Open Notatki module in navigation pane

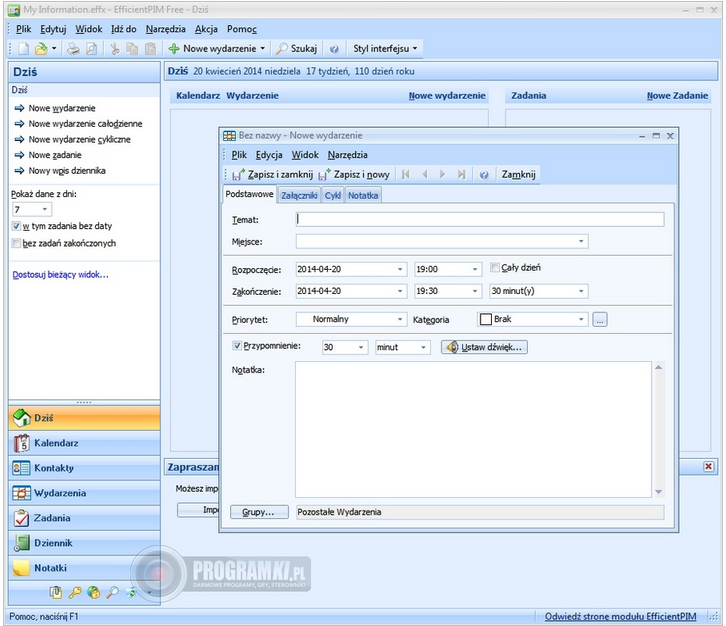pyautogui.click(x=84, y=568)
